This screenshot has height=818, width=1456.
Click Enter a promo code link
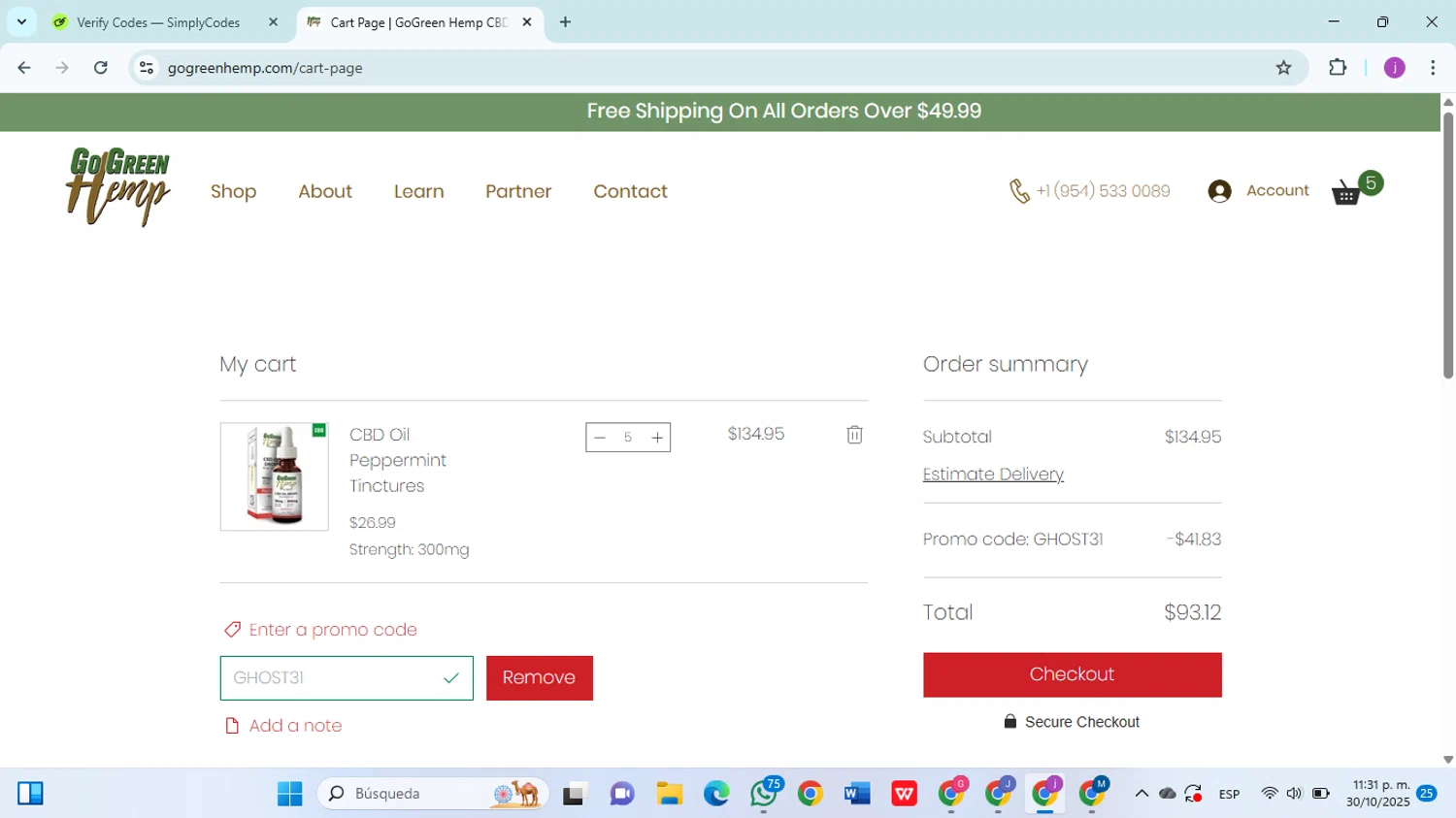coord(333,630)
